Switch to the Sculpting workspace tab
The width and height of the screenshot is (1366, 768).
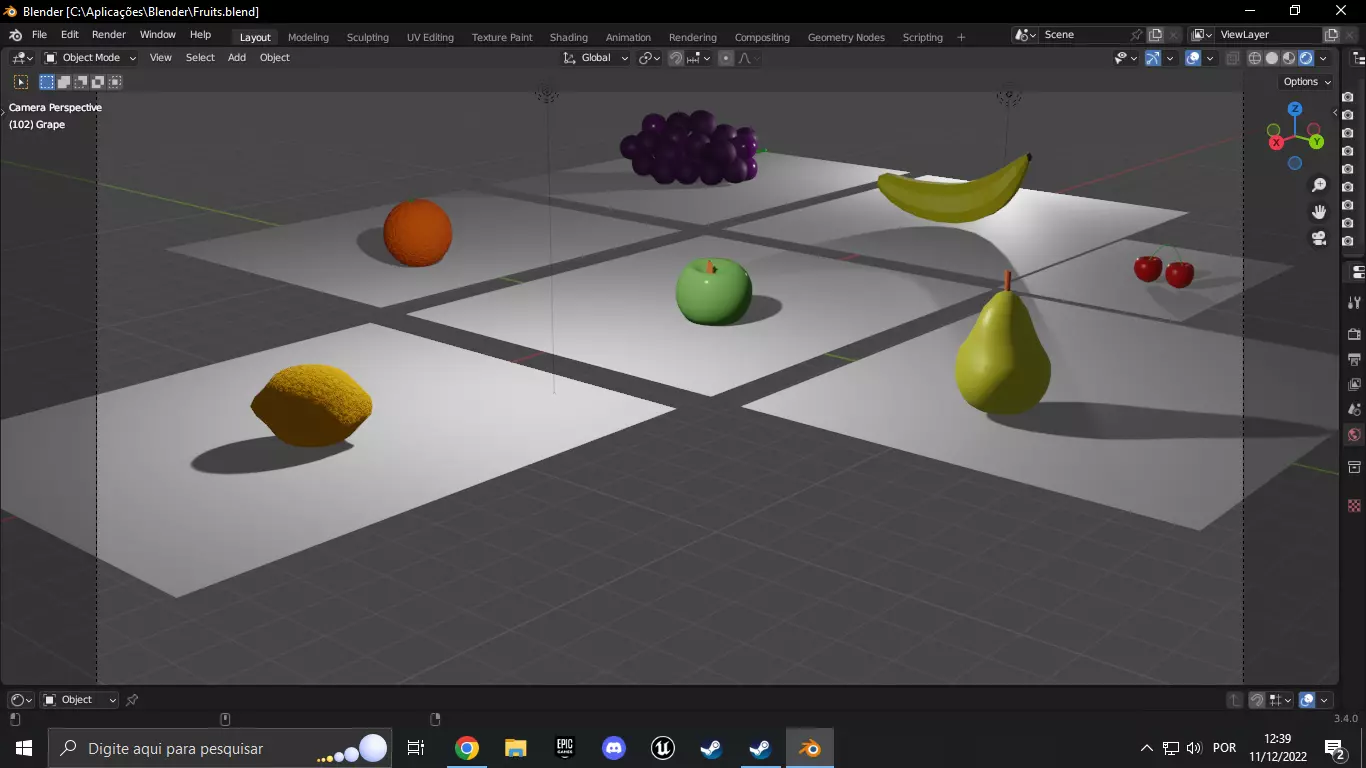[x=368, y=37]
